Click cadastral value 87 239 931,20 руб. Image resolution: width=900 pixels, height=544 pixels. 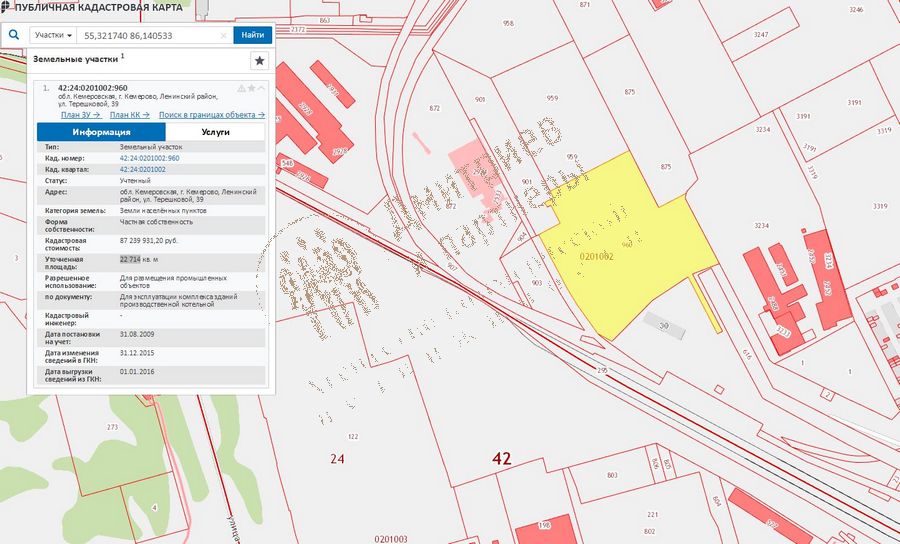[x=149, y=241]
